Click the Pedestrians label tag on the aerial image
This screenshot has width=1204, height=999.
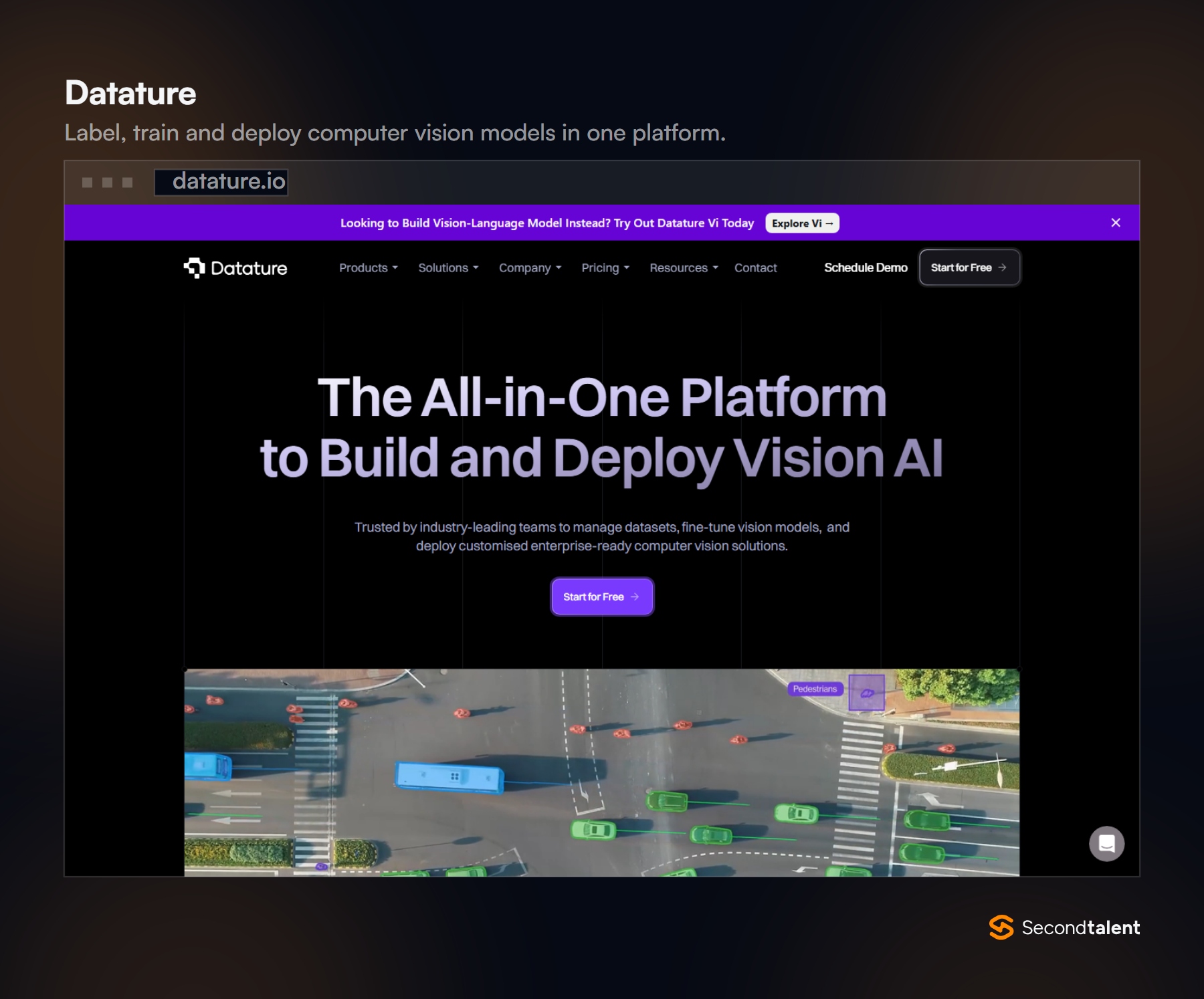(x=815, y=689)
